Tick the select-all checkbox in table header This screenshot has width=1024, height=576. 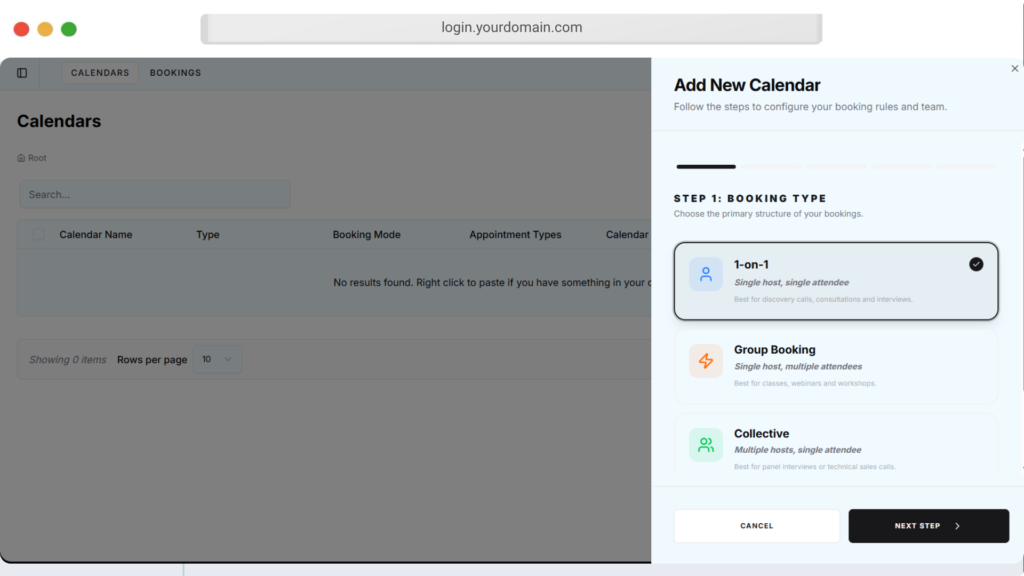pyautogui.click(x=38, y=235)
